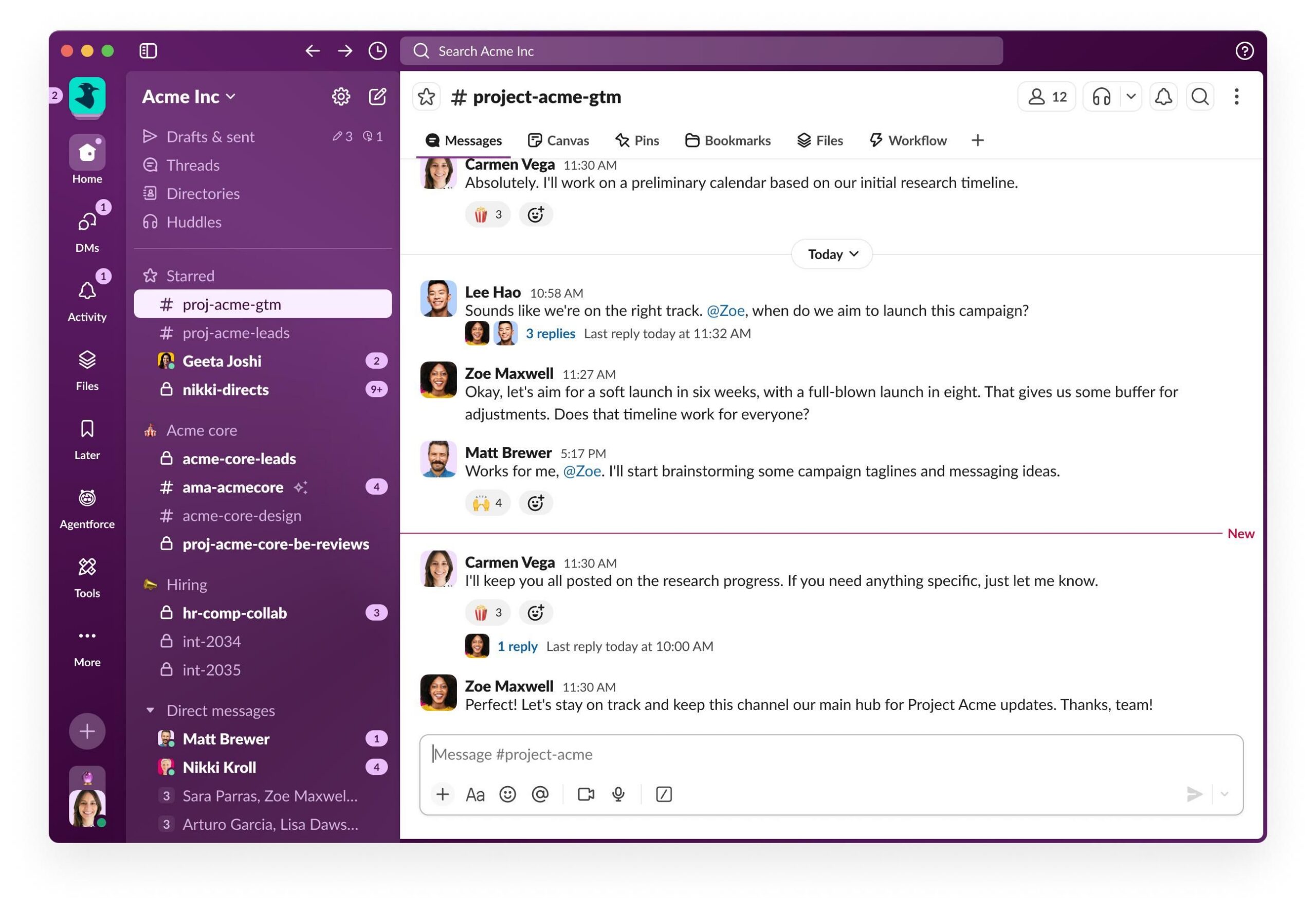Toggle popcorn reaction under the New divider
Screen dimensions: 1316x910
[x=487, y=612]
